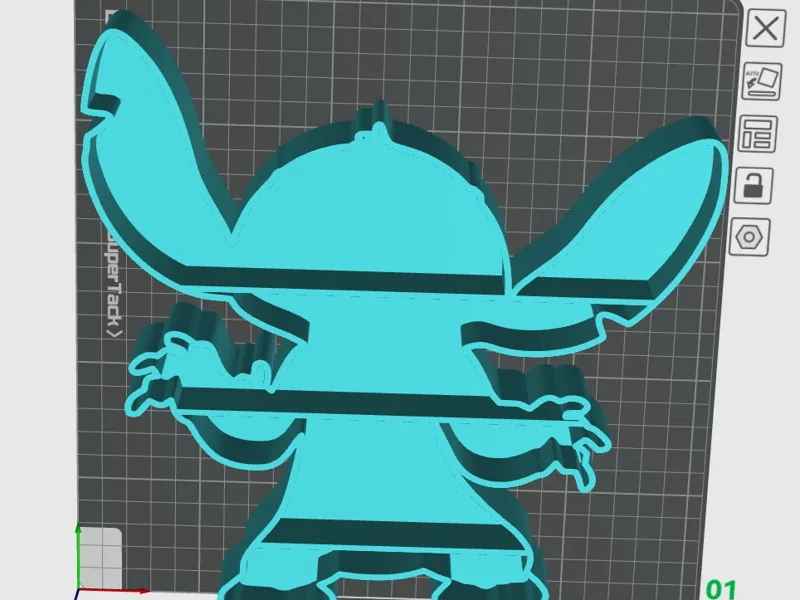Screen dimensions: 800x600
Task: Open the arrange plate layout icon
Action: 758,134
